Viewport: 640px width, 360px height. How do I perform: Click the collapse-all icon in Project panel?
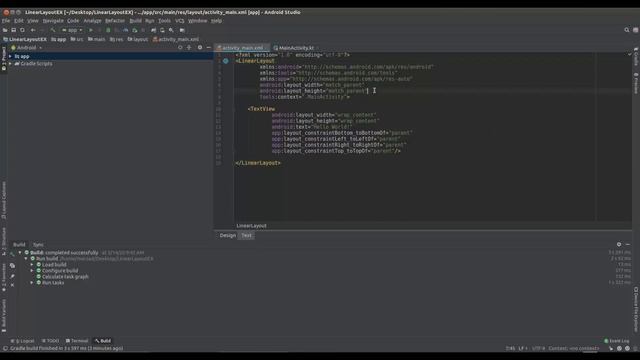(189, 48)
